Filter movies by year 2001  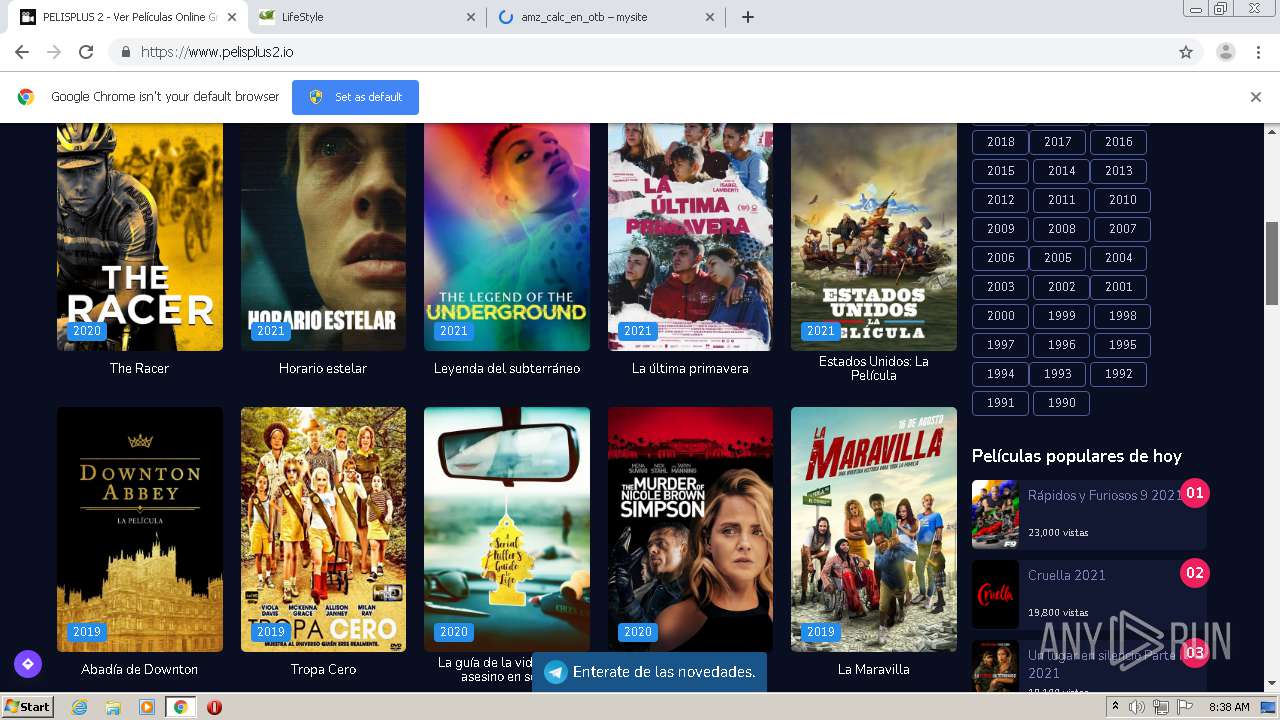1118,287
